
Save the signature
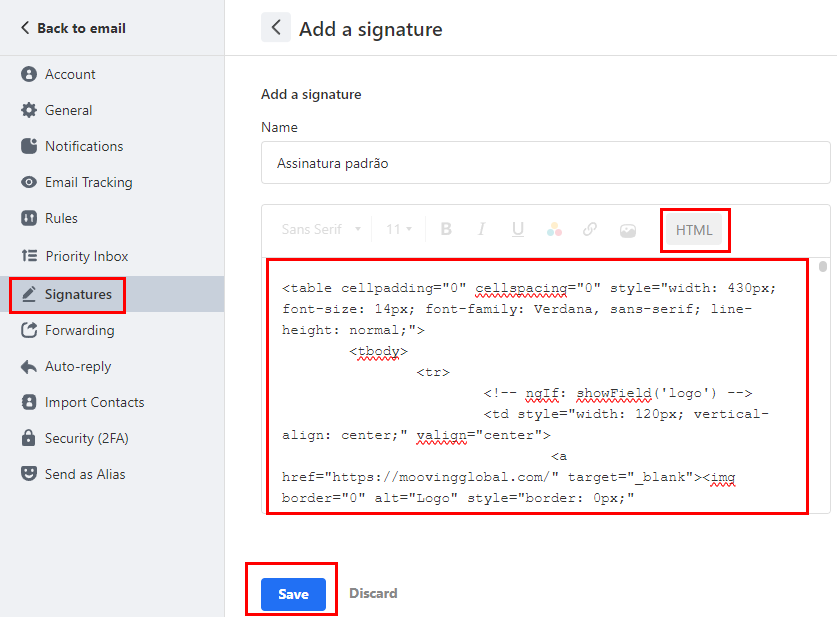[293, 594]
